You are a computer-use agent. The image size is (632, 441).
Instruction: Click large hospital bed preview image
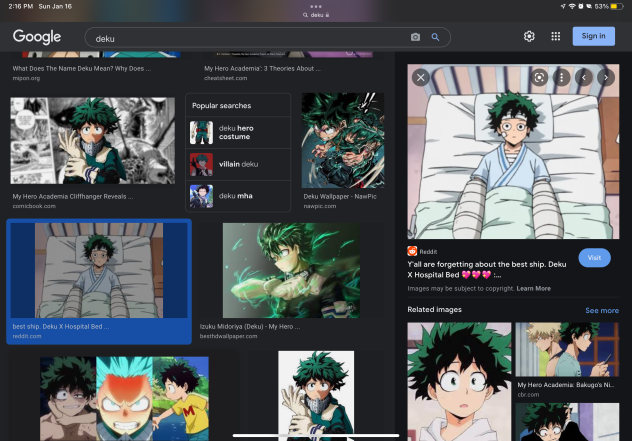pyautogui.click(x=513, y=152)
